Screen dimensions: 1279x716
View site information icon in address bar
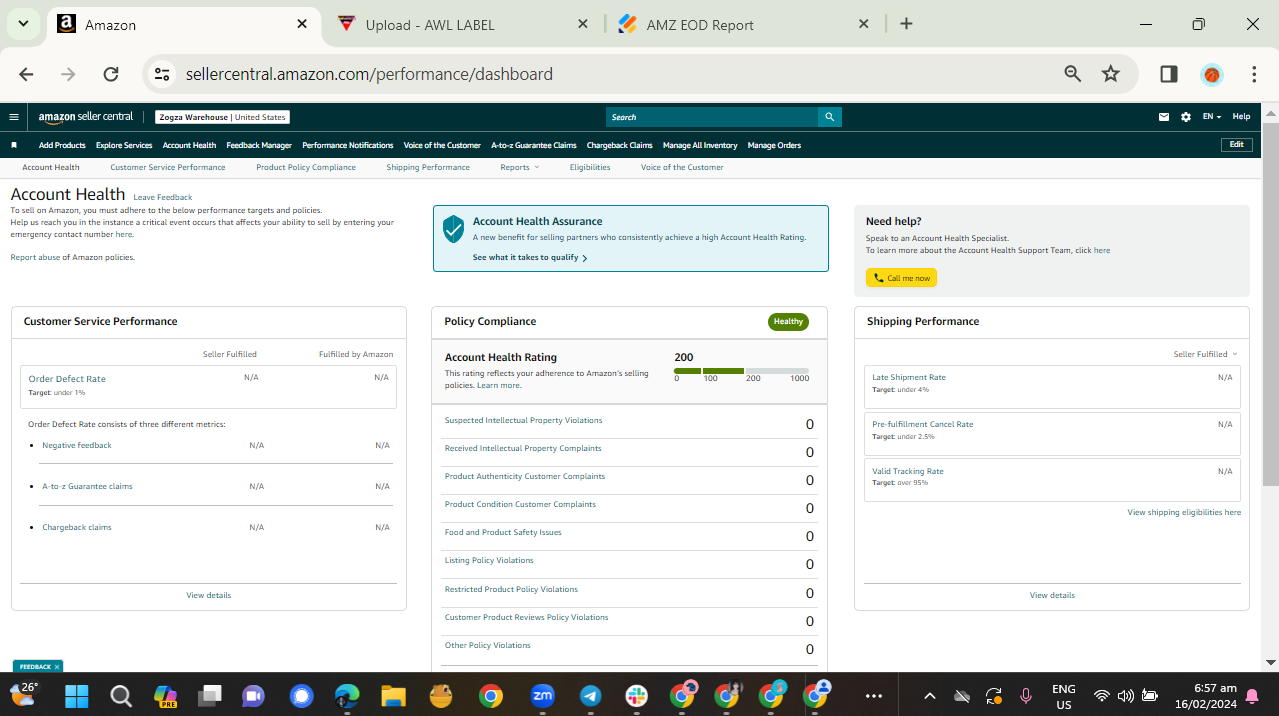[x=162, y=74]
